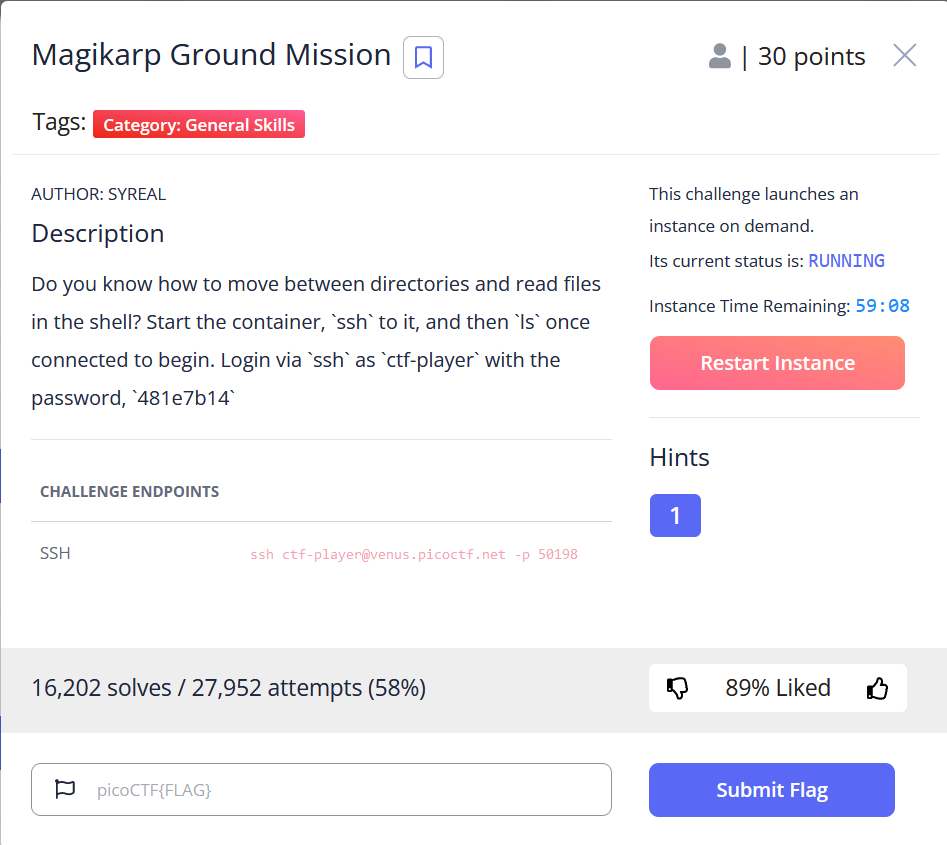Click the SSH endpoint label

coord(55,553)
